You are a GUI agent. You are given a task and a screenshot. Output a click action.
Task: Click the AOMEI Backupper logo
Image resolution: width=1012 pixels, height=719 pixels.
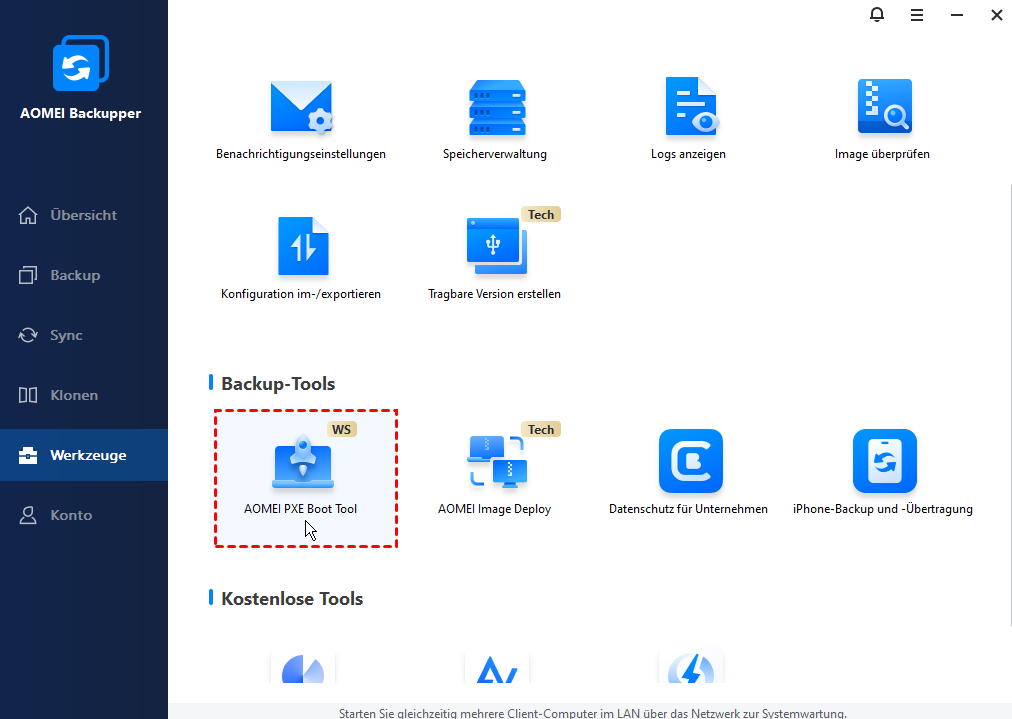[81, 63]
